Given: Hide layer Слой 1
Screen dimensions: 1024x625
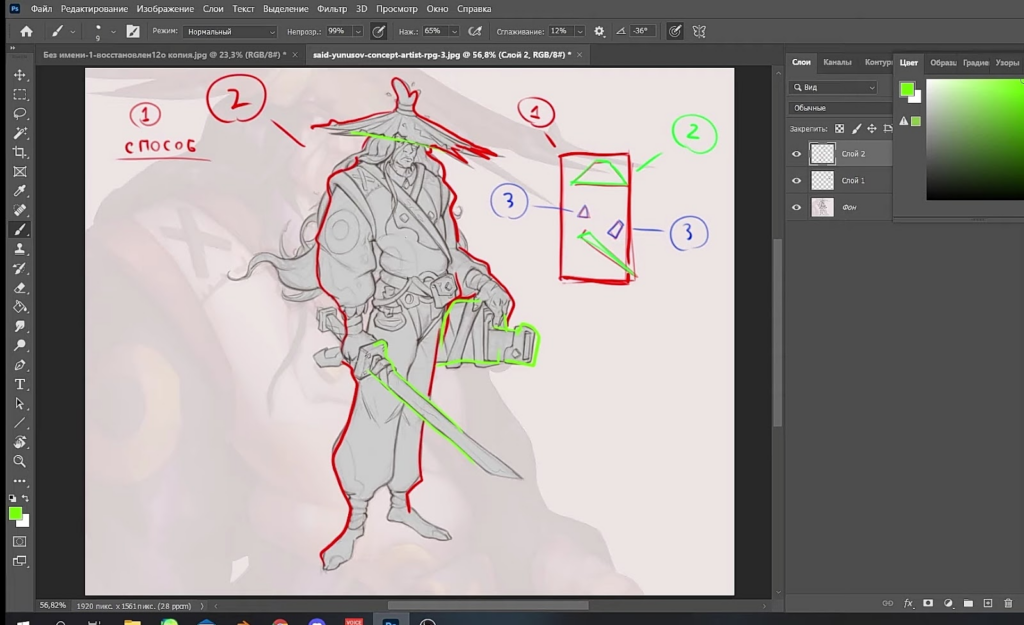Looking at the screenshot, I should [796, 181].
